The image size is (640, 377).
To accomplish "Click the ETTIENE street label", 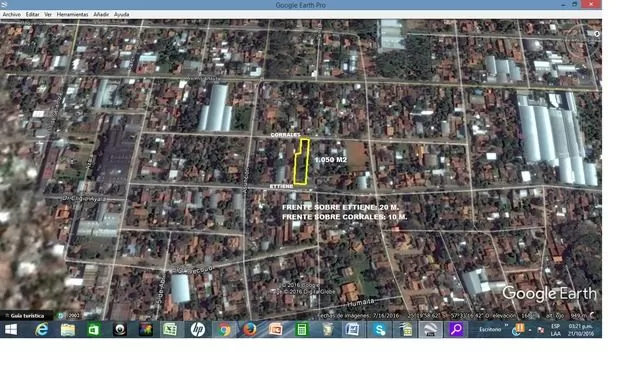I will click(281, 186).
